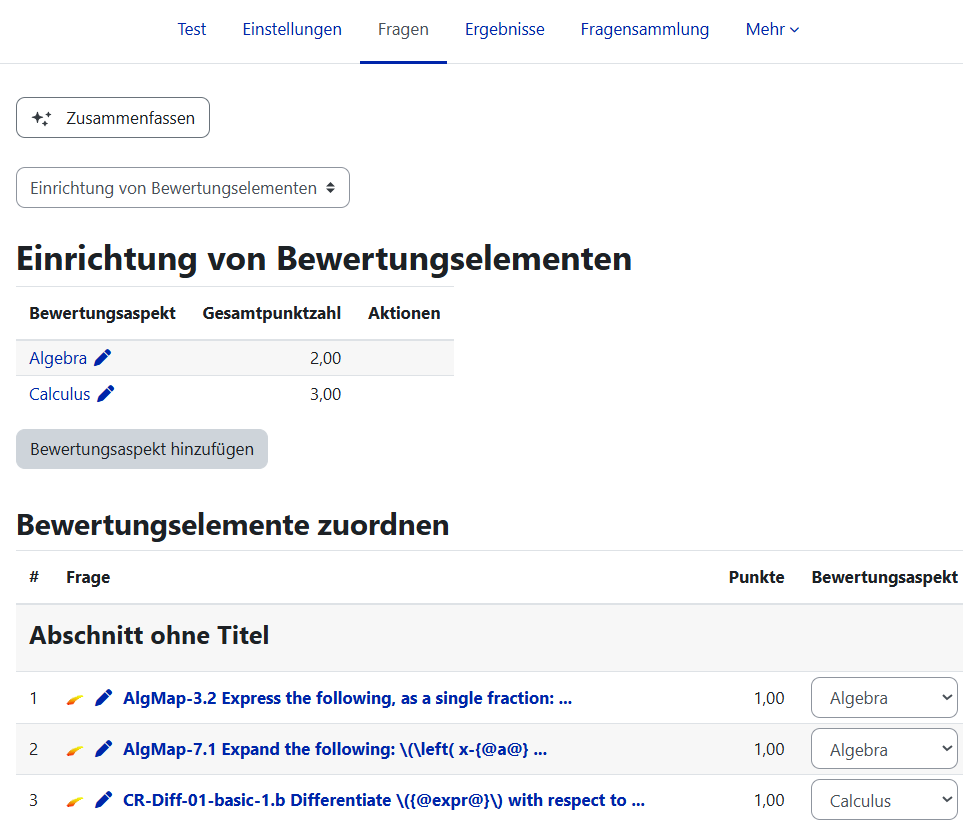Open the Einrichtung von Bewertungselementen selector
This screenshot has height=825, width=963.
pos(183,188)
